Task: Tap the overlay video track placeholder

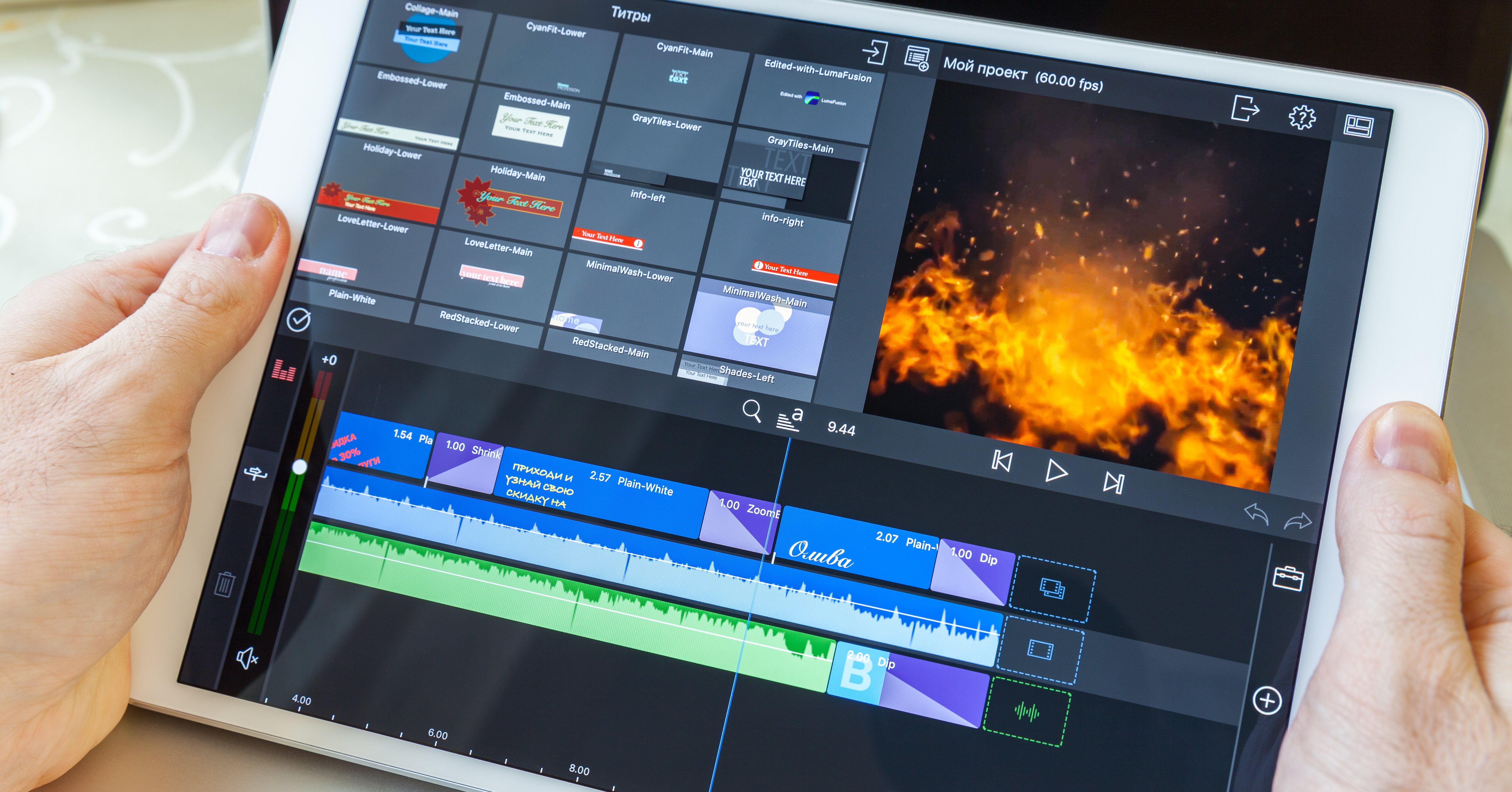Action: click(1052, 589)
